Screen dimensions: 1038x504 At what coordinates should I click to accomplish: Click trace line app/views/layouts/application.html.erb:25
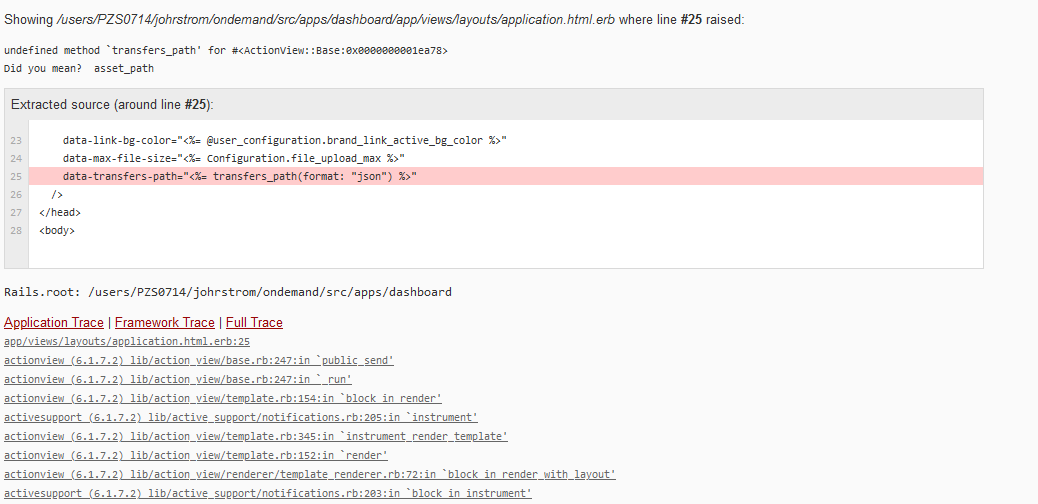pyautogui.click(x=127, y=342)
